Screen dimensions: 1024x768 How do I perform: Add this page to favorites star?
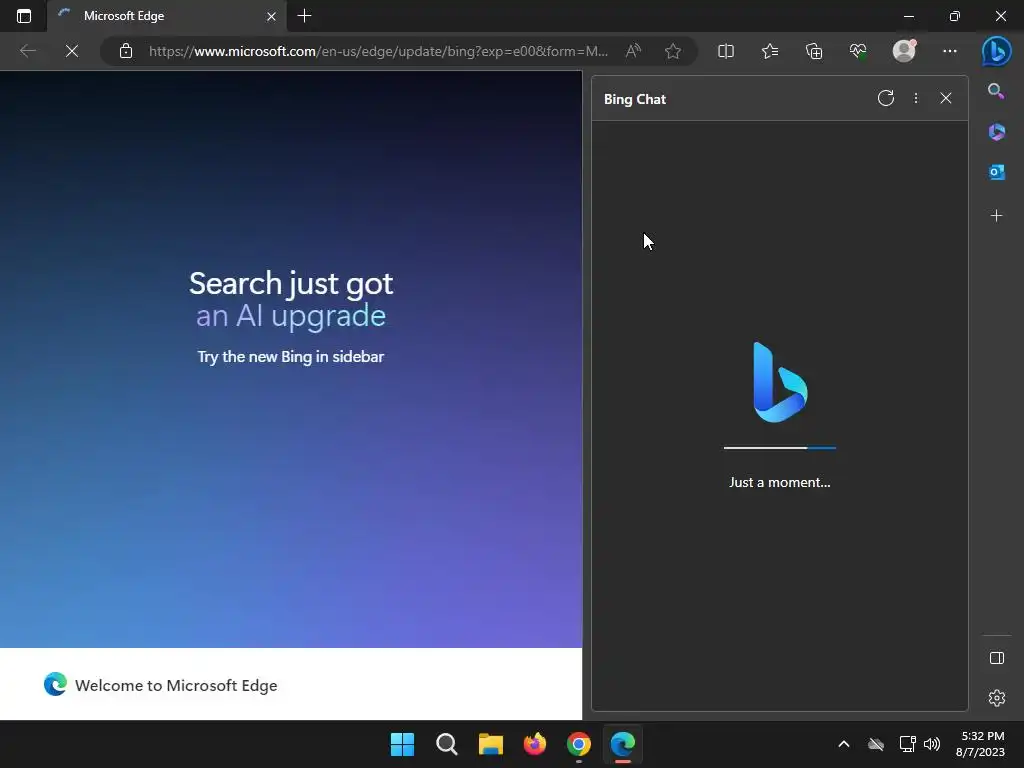point(673,51)
